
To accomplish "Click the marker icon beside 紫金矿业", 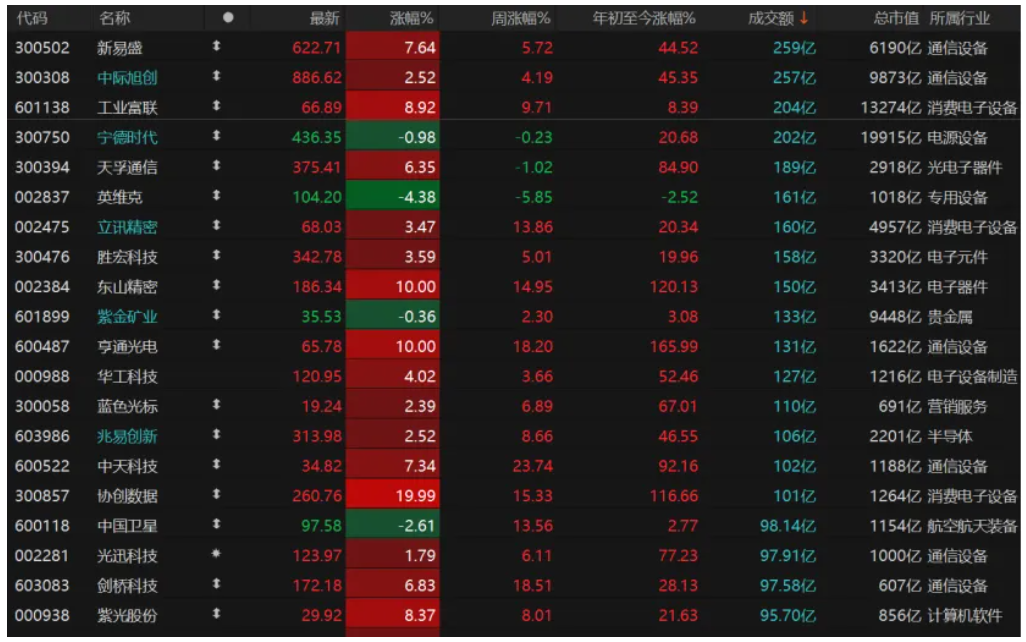I will point(216,316).
